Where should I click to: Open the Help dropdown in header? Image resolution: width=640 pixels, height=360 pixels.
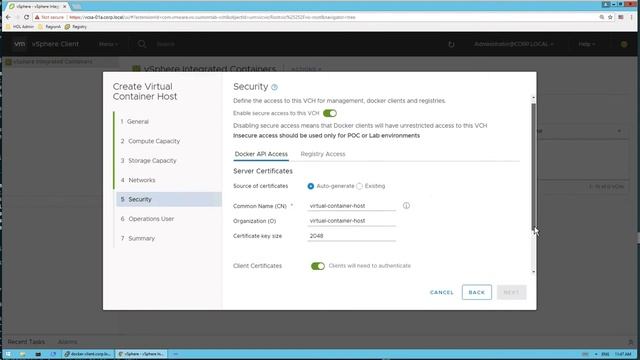point(587,44)
